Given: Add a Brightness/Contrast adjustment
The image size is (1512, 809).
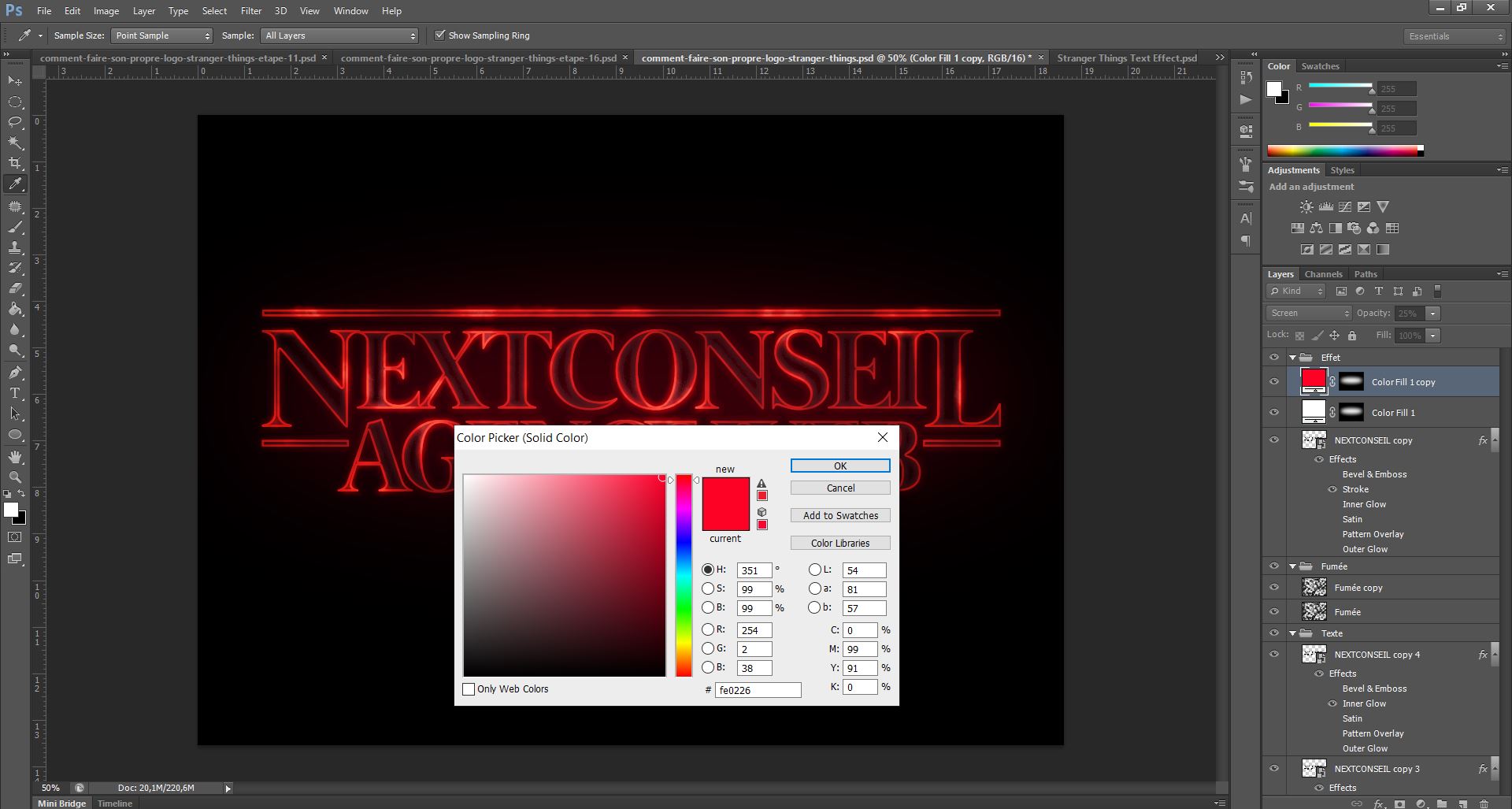Looking at the screenshot, I should pos(1306,207).
